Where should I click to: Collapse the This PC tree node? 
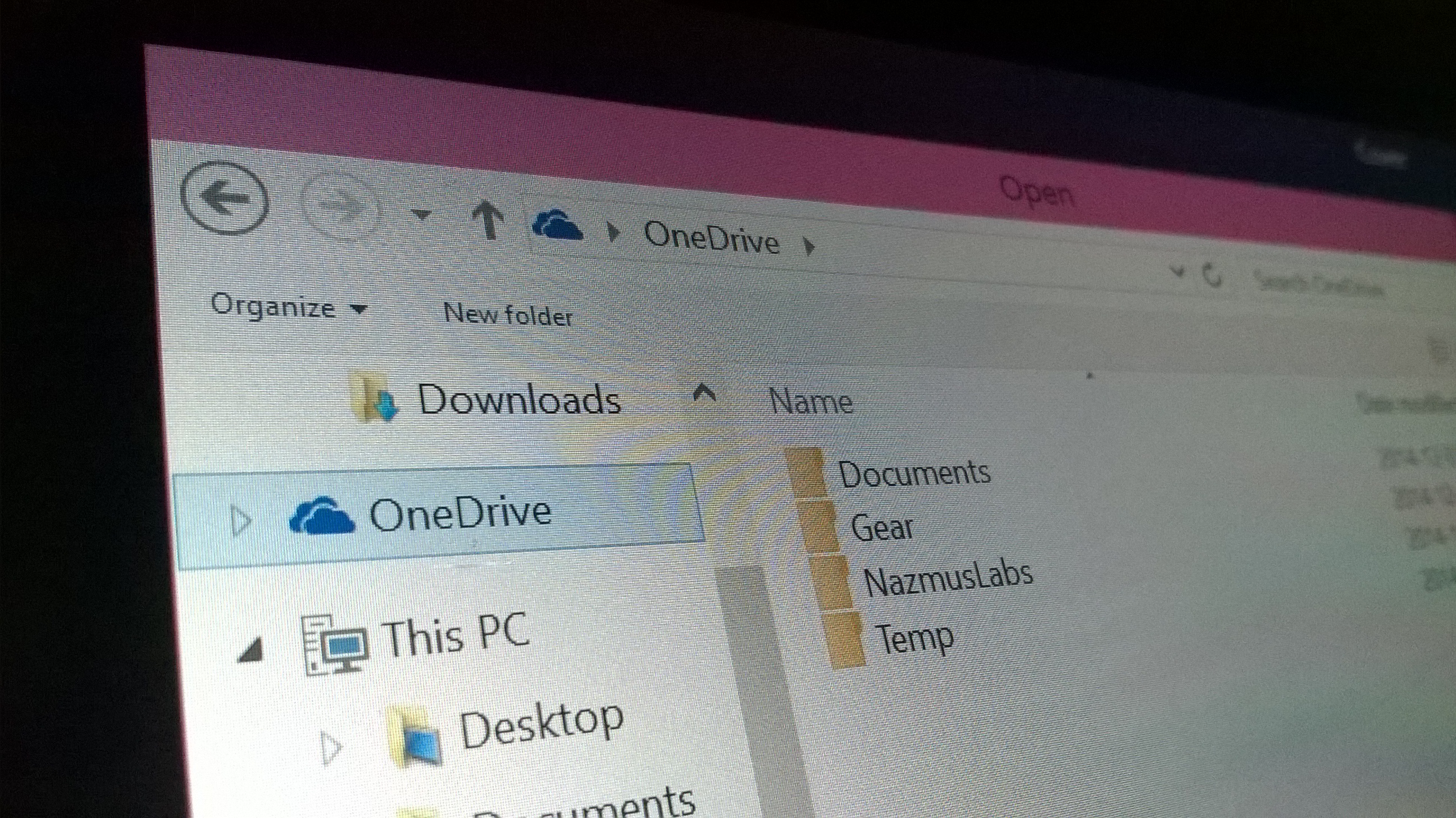(251, 650)
